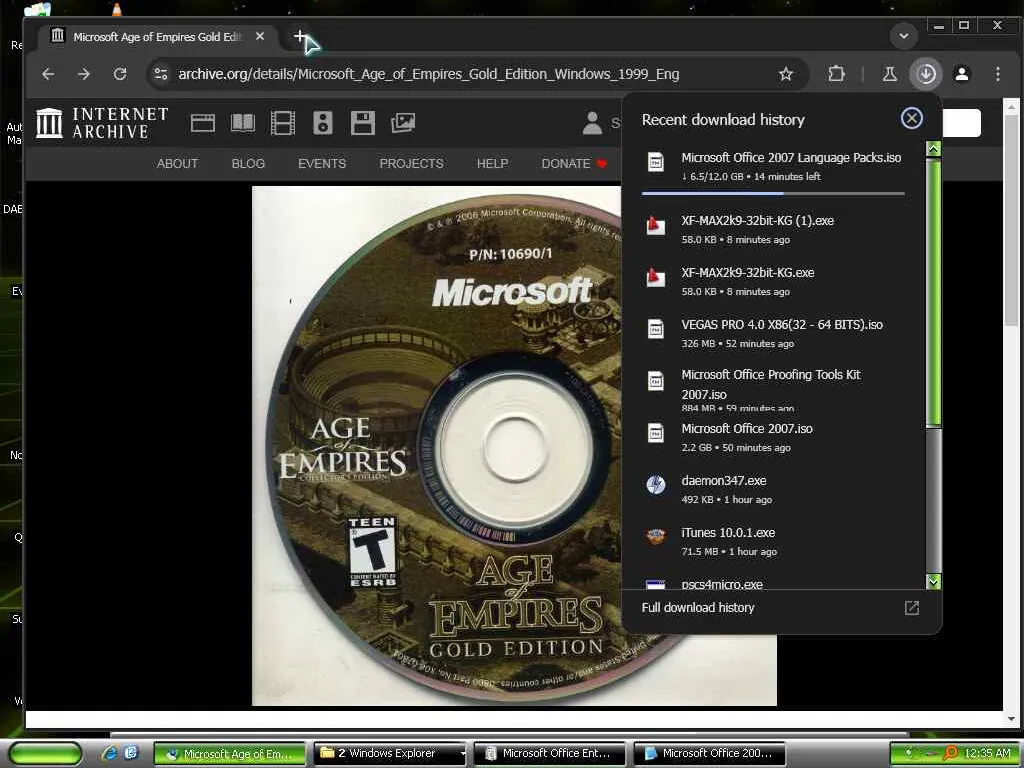
Task: Click the browser forward arrow
Action: click(84, 74)
